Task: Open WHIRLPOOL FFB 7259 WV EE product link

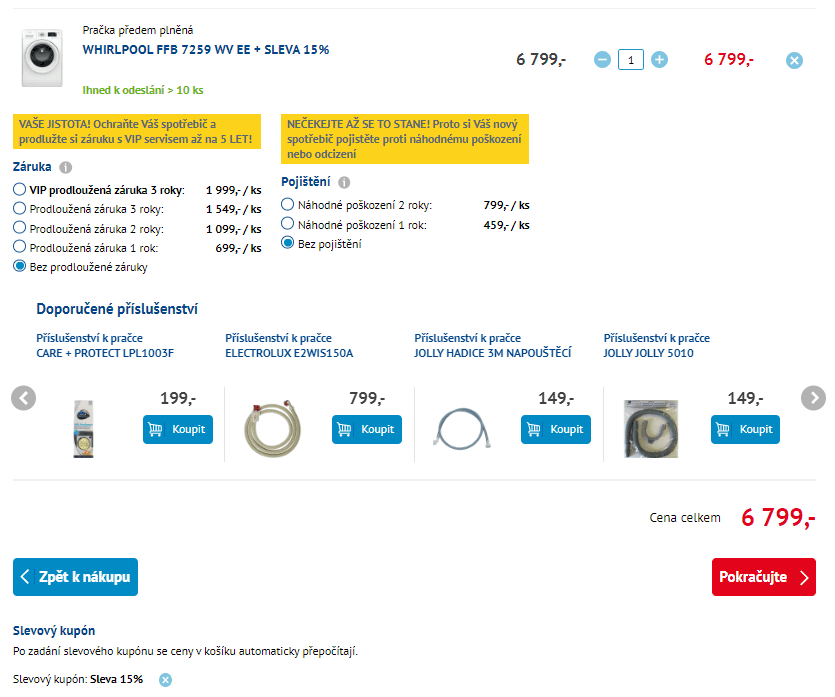Action: tap(206, 50)
